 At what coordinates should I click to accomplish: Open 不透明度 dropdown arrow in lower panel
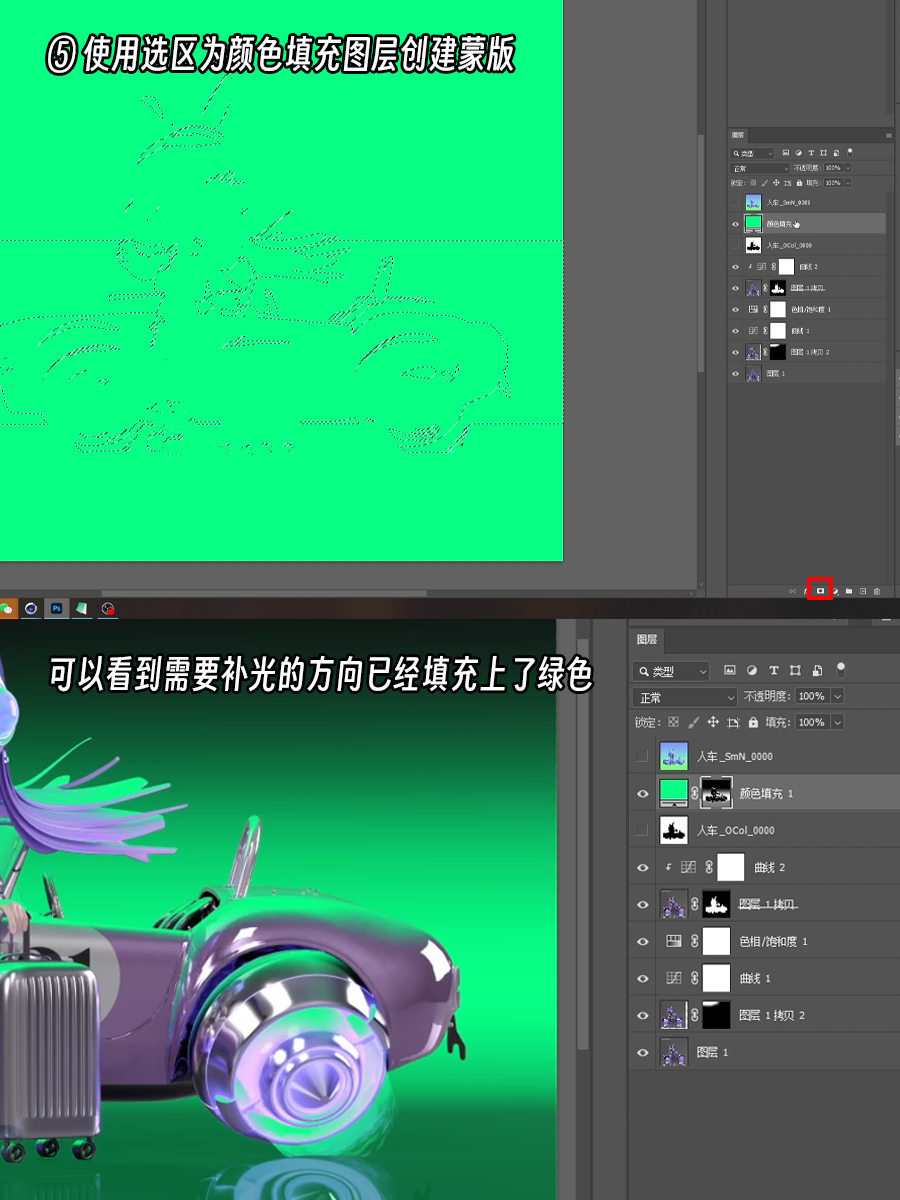point(837,696)
